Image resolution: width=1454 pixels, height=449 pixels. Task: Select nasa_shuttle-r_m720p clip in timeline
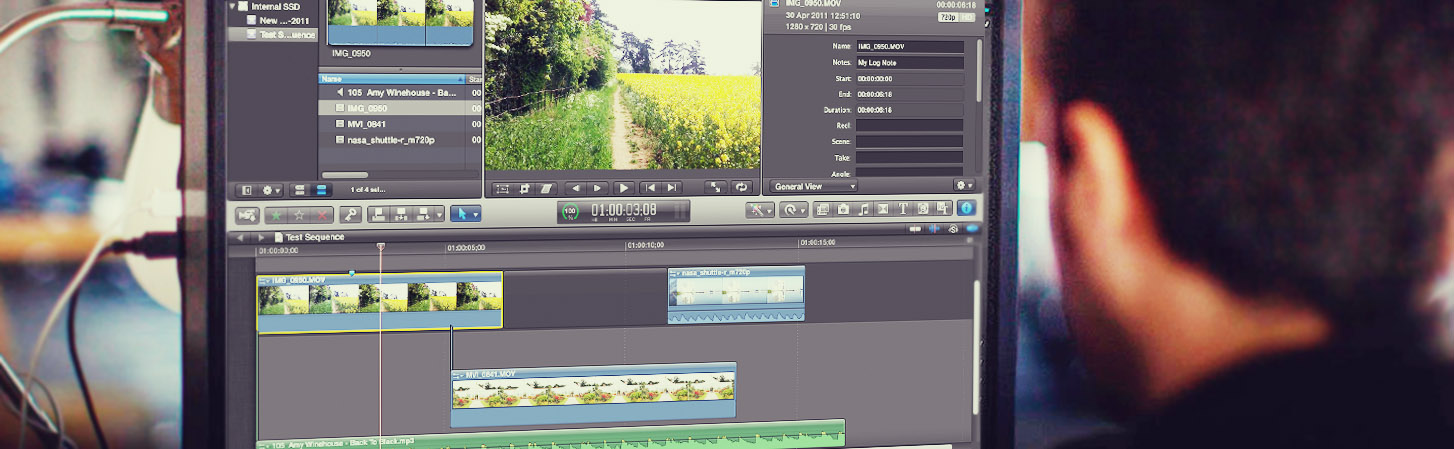pos(736,294)
